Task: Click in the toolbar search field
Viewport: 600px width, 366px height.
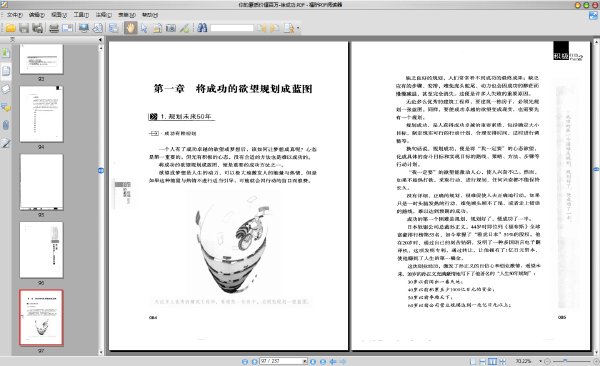Action: [232, 28]
